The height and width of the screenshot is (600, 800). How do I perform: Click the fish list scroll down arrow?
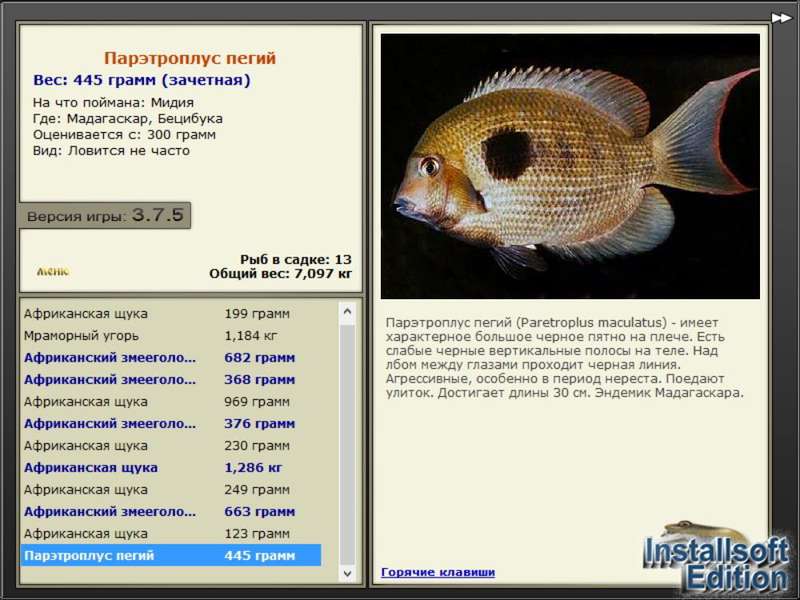[347, 573]
